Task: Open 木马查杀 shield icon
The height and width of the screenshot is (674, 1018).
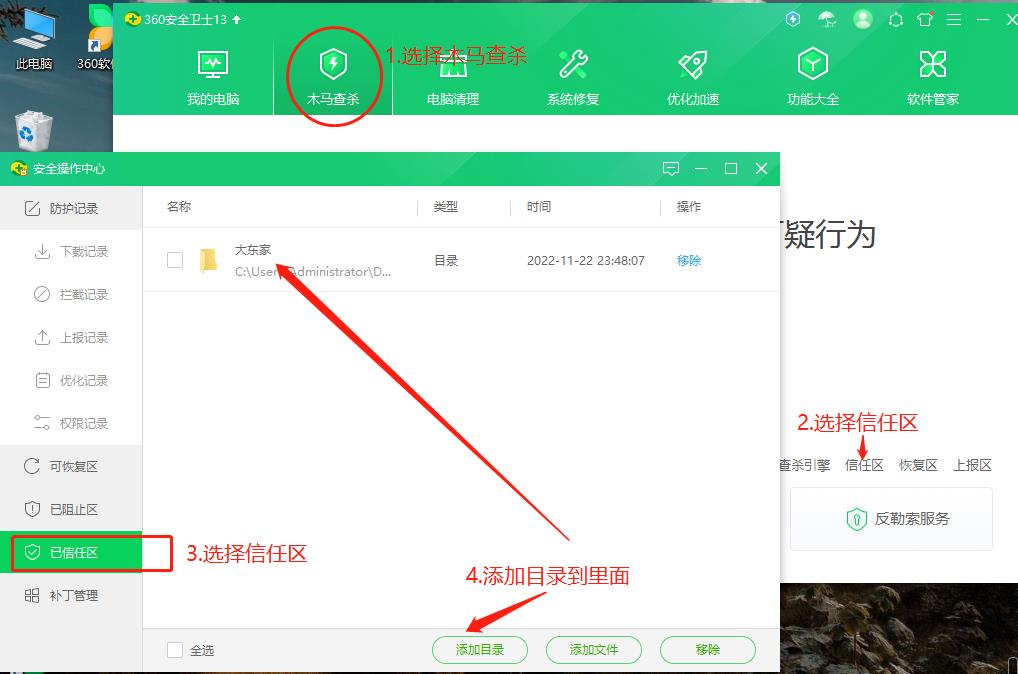Action: click(333, 66)
